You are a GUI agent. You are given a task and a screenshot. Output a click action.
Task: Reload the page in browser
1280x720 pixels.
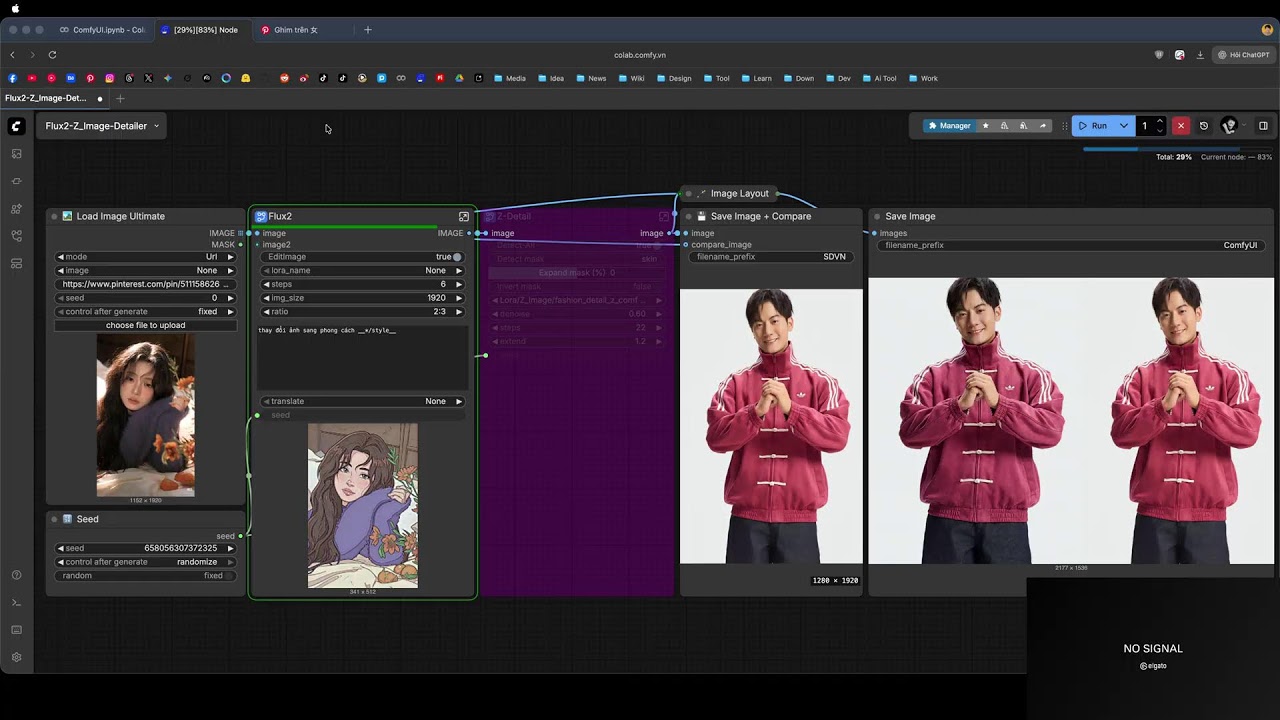click(x=52, y=55)
